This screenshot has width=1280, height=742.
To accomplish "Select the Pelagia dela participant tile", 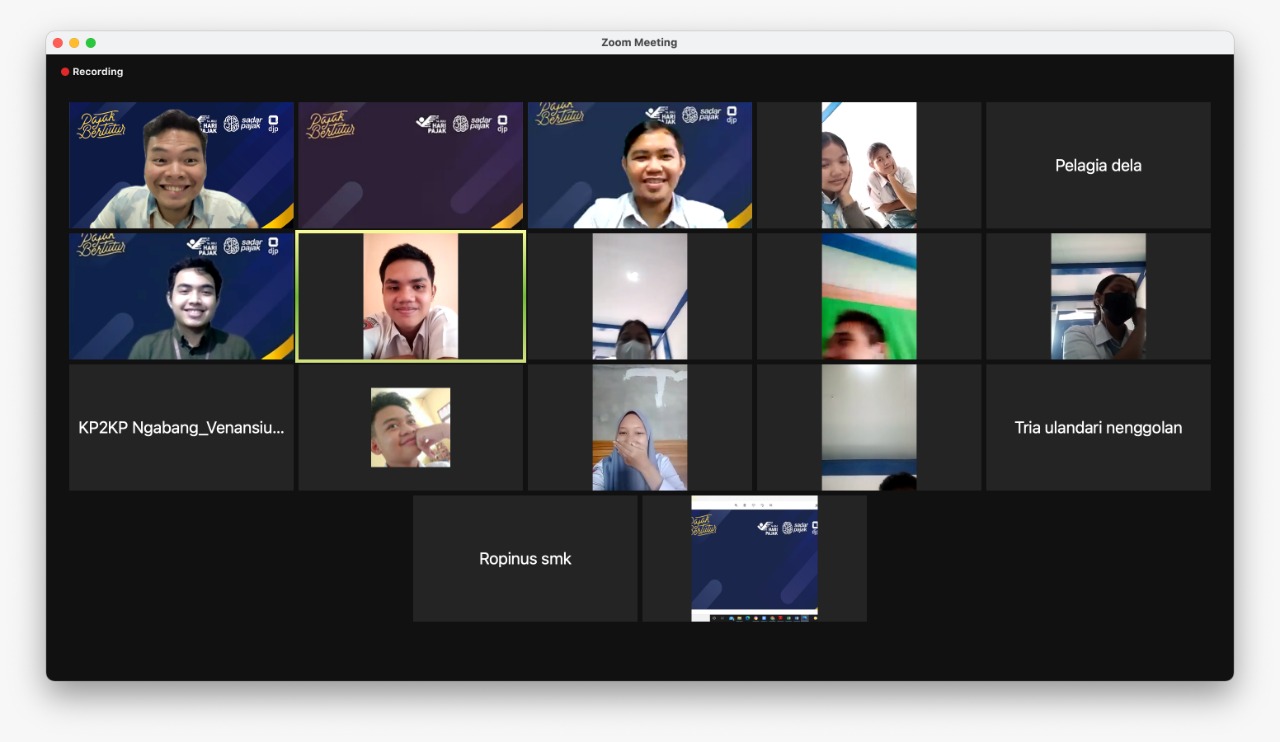I will [x=1098, y=165].
